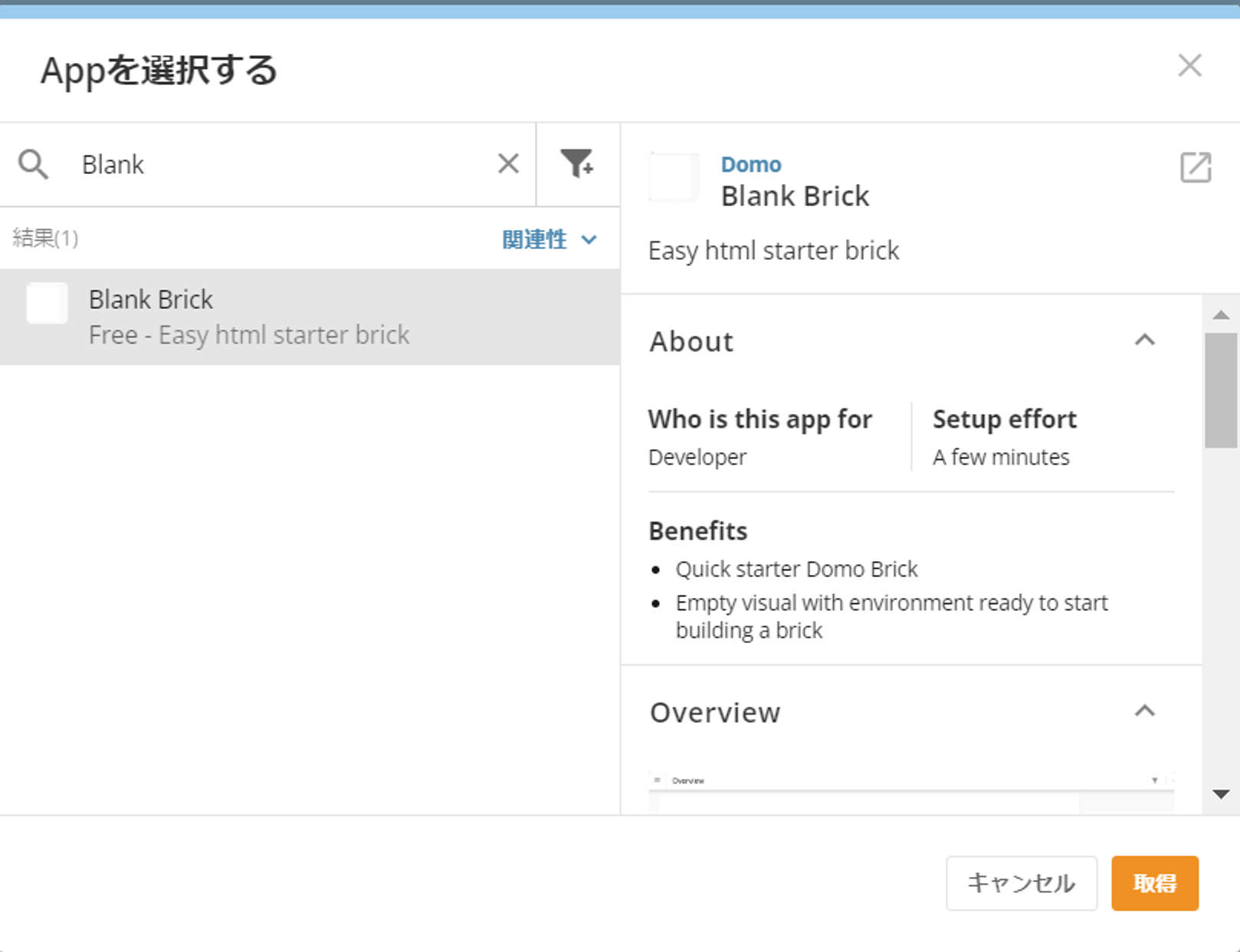The width and height of the screenshot is (1240, 952).
Task: Click the Quick starter Domo Brick bullet
Action: [x=796, y=569]
